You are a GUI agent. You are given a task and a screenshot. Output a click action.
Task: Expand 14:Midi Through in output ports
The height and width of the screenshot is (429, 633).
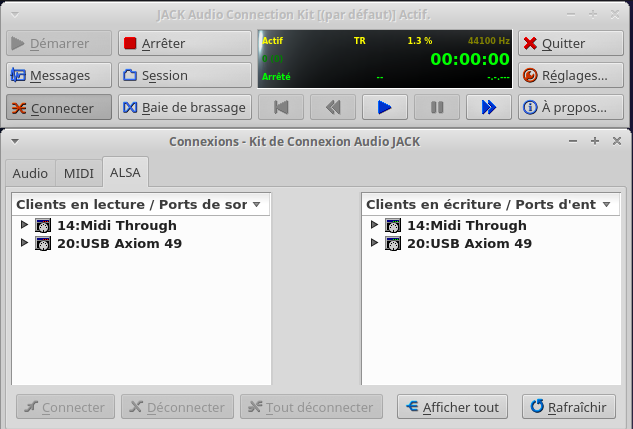pos(25,225)
